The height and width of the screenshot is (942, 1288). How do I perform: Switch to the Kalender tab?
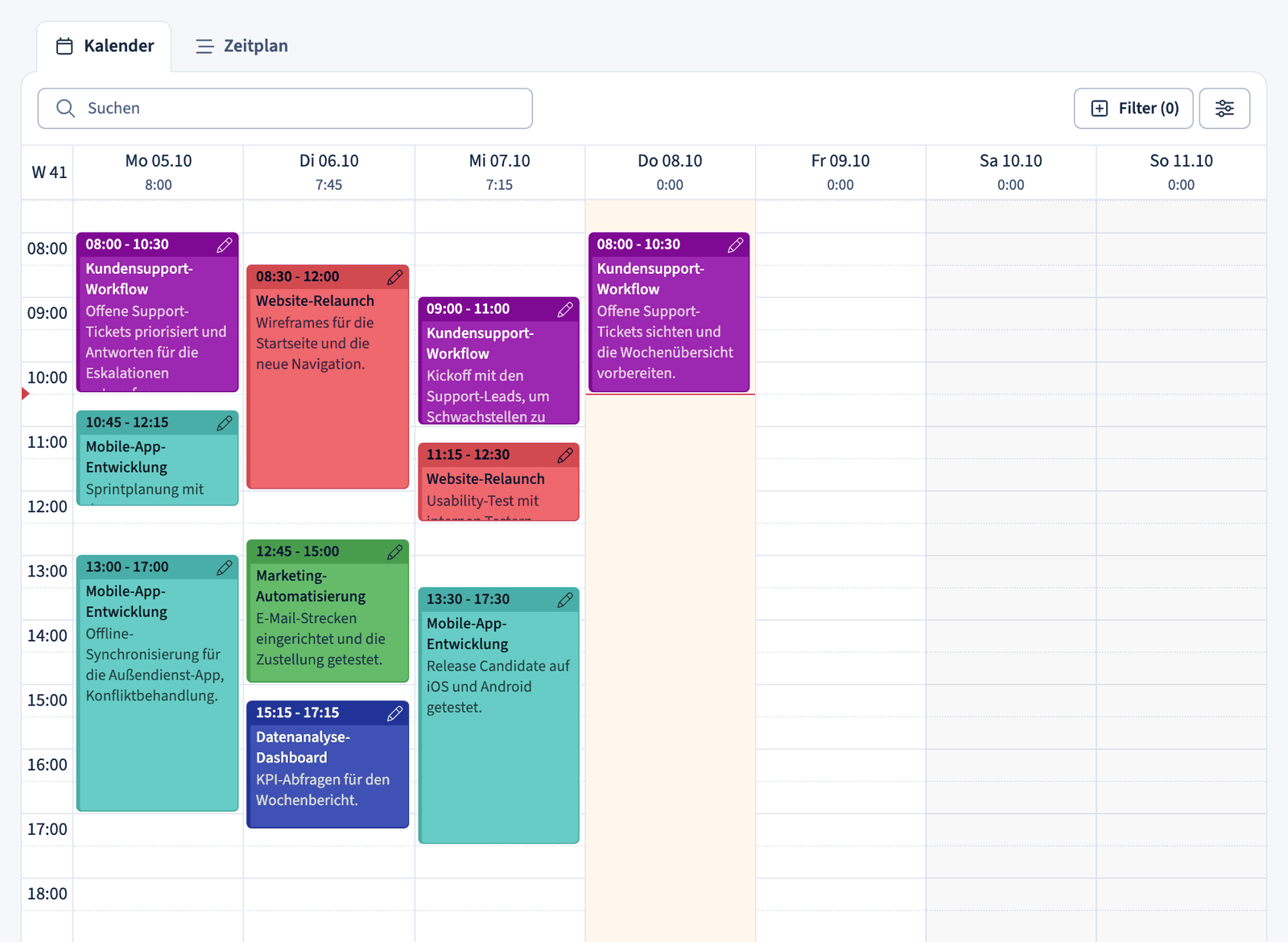point(104,46)
